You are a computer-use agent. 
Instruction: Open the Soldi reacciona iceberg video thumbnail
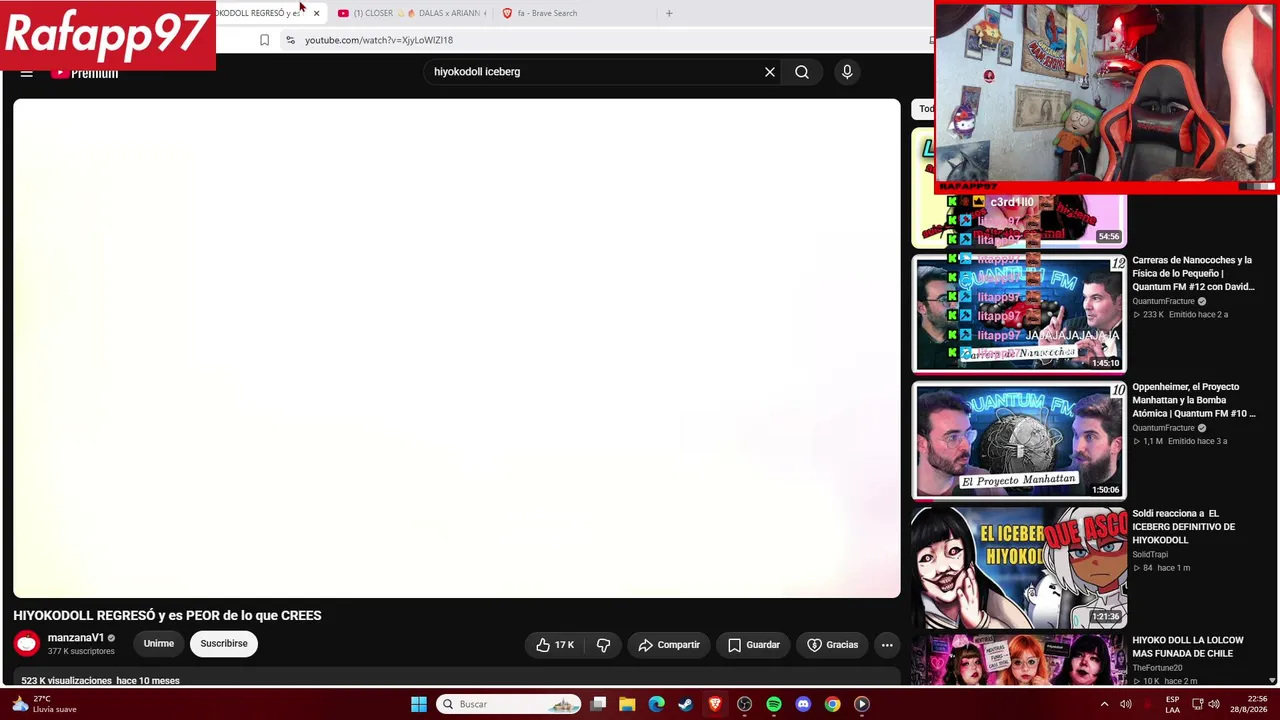pyautogui.click(x=1019, y=568)
